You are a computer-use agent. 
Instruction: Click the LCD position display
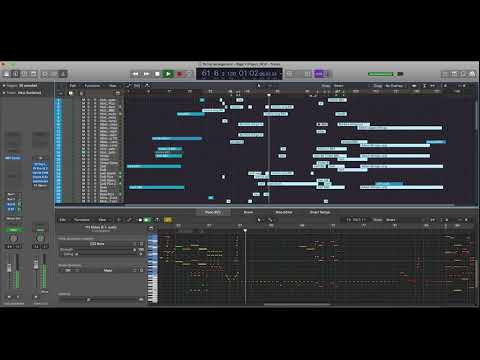pos(239,74)
